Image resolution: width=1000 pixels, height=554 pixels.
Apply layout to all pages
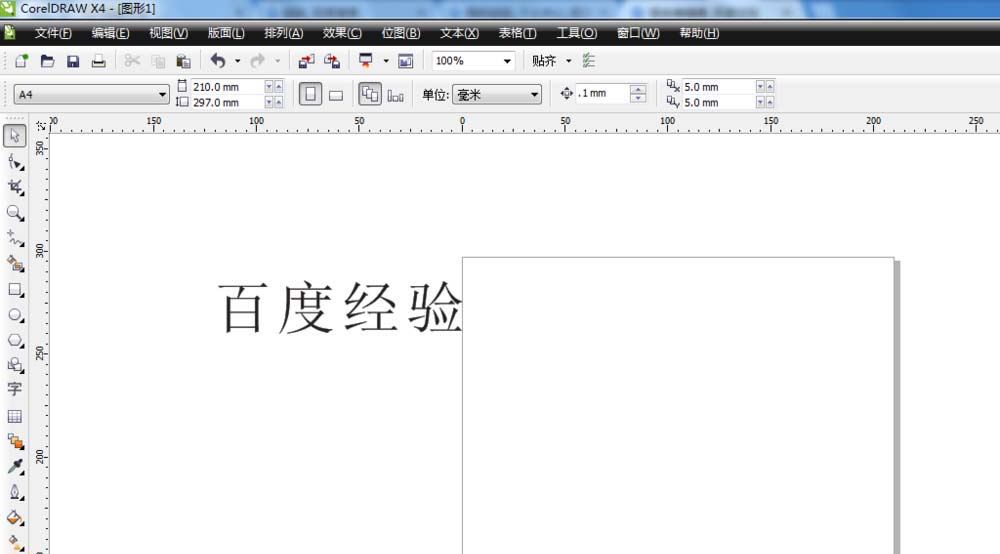pyautogui.click(x=370, y=94)
